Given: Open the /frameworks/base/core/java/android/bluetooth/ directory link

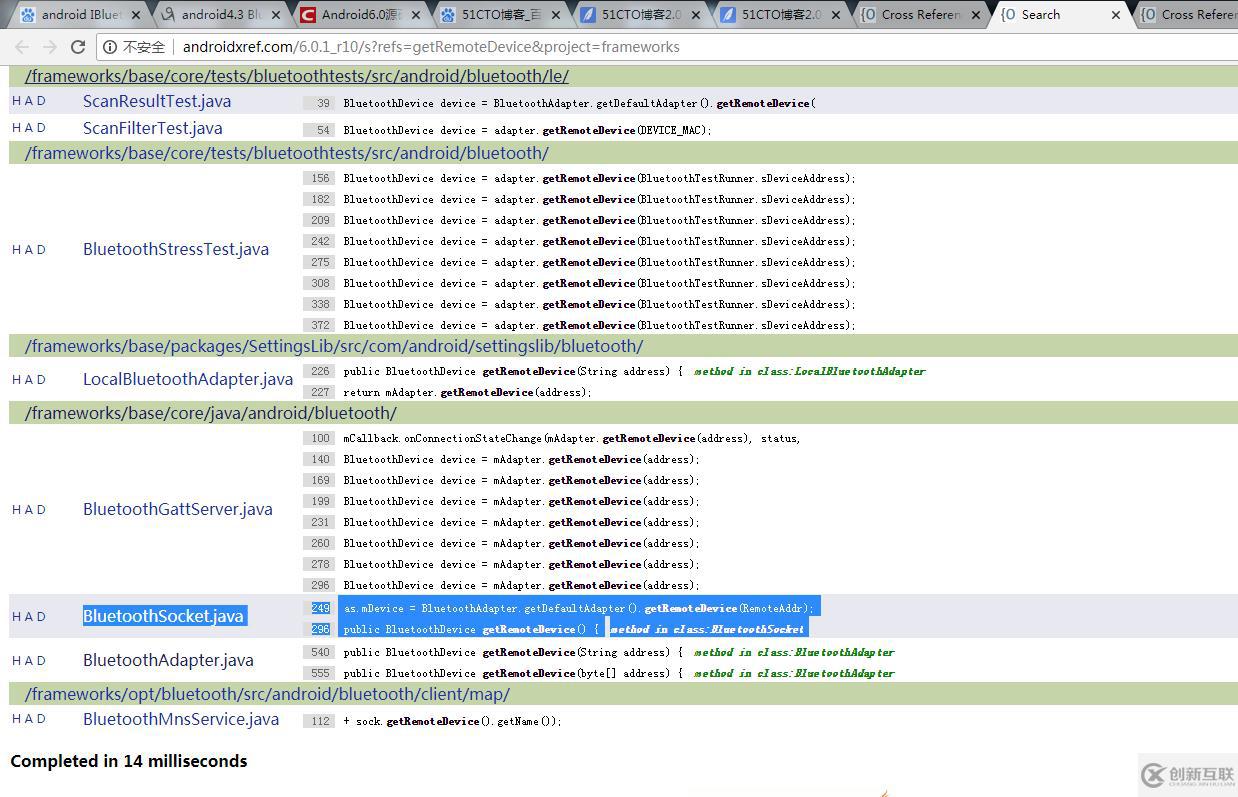Looking at the screenshot, I should point(211,413).
